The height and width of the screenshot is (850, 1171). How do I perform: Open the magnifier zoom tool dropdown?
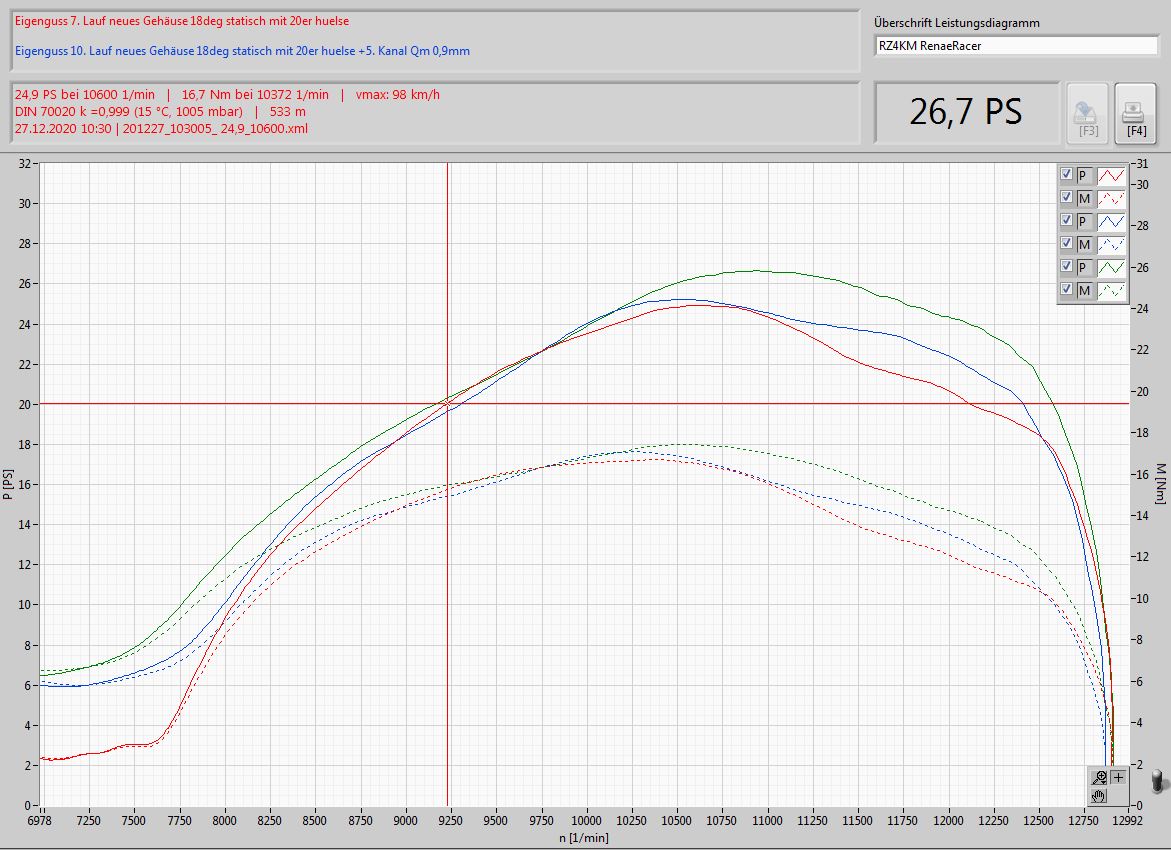pyautogui.click(x=1099, y=777)
